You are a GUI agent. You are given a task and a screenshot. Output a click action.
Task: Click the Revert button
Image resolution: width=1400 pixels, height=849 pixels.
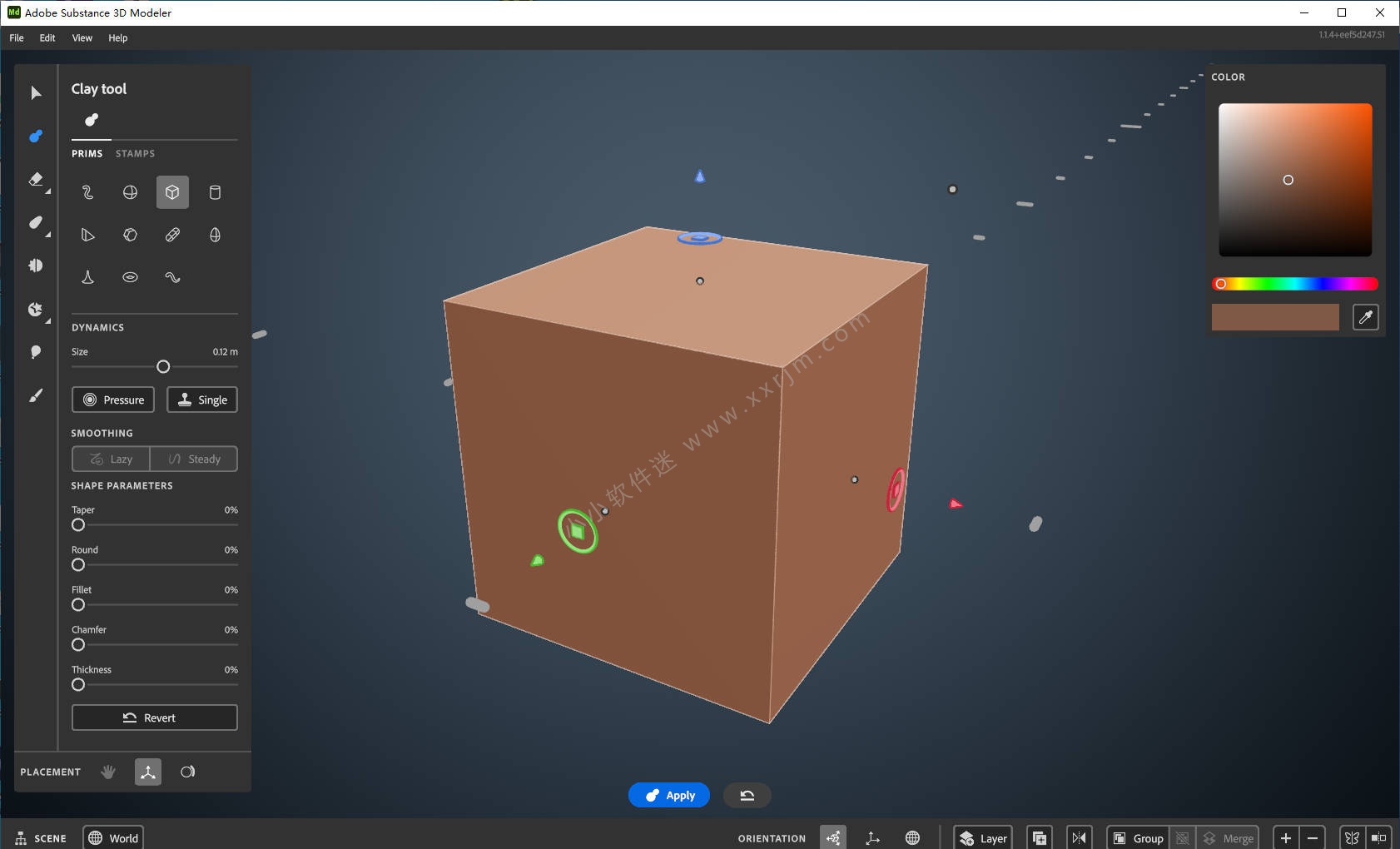(154, 717)
